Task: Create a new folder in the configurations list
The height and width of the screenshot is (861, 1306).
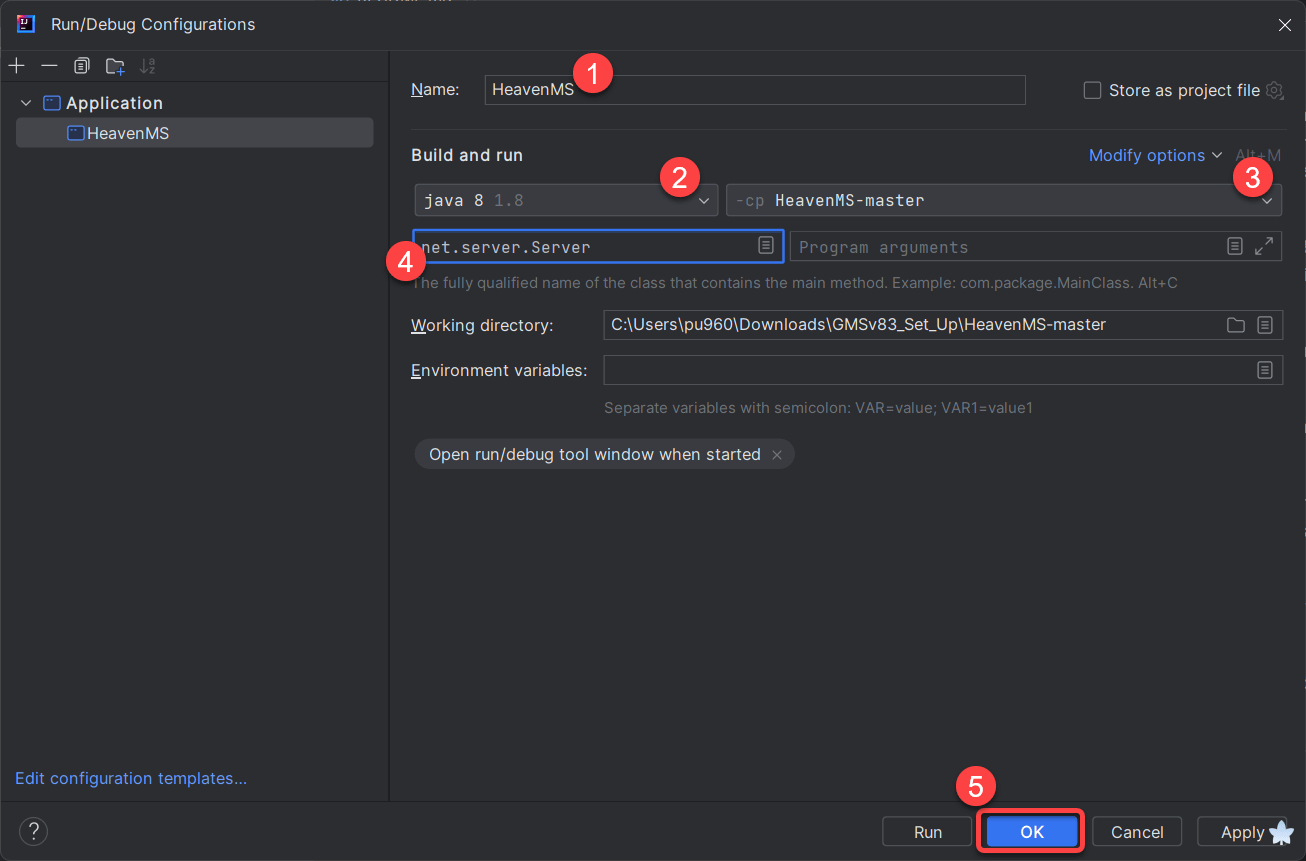Action: click(x=115, y=66)
